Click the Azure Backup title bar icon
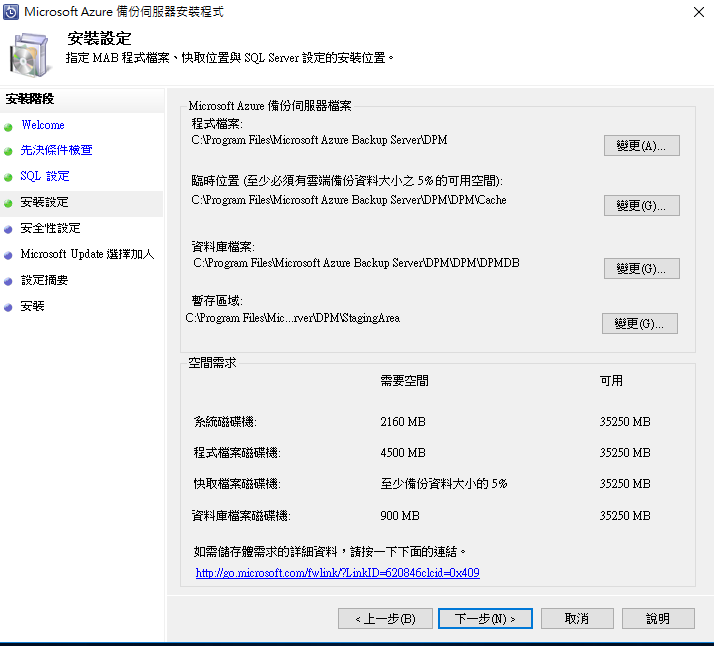 [11, 12]
